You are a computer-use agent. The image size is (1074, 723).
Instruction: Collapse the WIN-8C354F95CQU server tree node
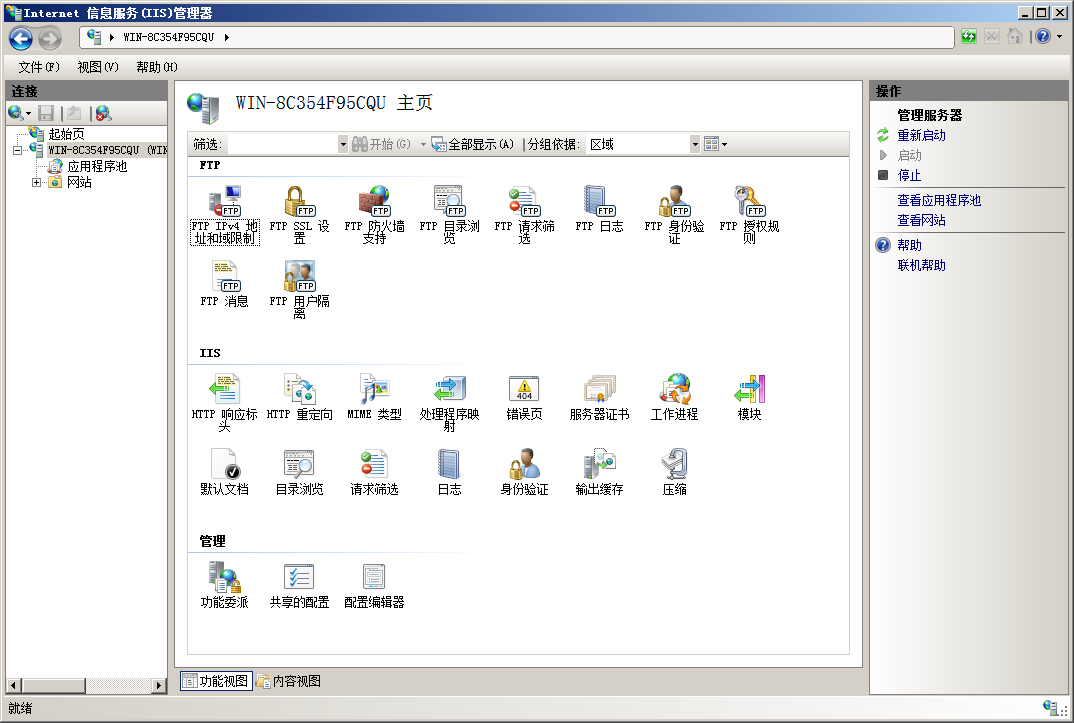(x=17, y=150)
